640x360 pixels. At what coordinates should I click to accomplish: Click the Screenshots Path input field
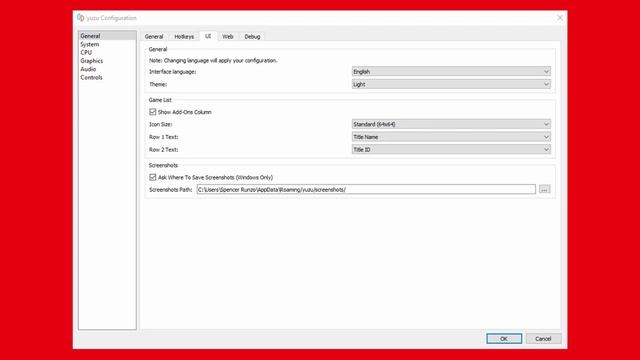366,189
